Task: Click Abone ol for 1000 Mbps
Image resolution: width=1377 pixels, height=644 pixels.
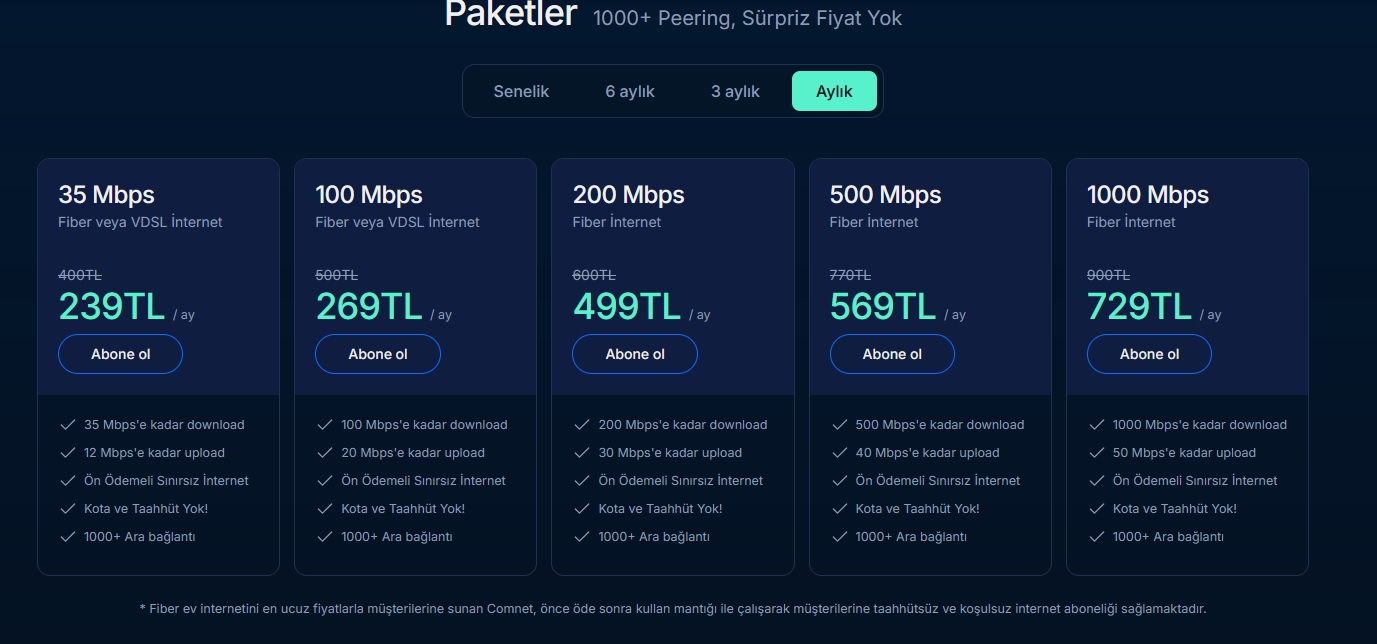Action: pyautogui.click(x=1149, y=354)
